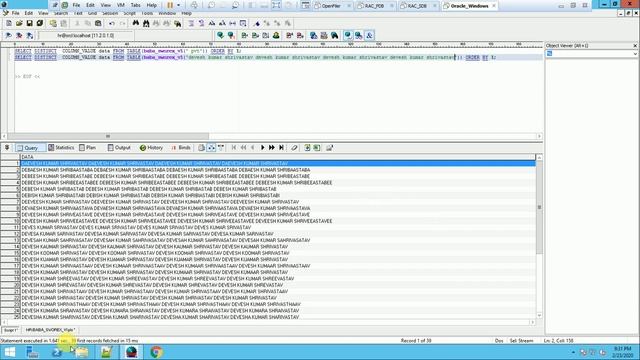Go to next record arrow
Screen dimensions: 640x360
click(x=262, y=148)
